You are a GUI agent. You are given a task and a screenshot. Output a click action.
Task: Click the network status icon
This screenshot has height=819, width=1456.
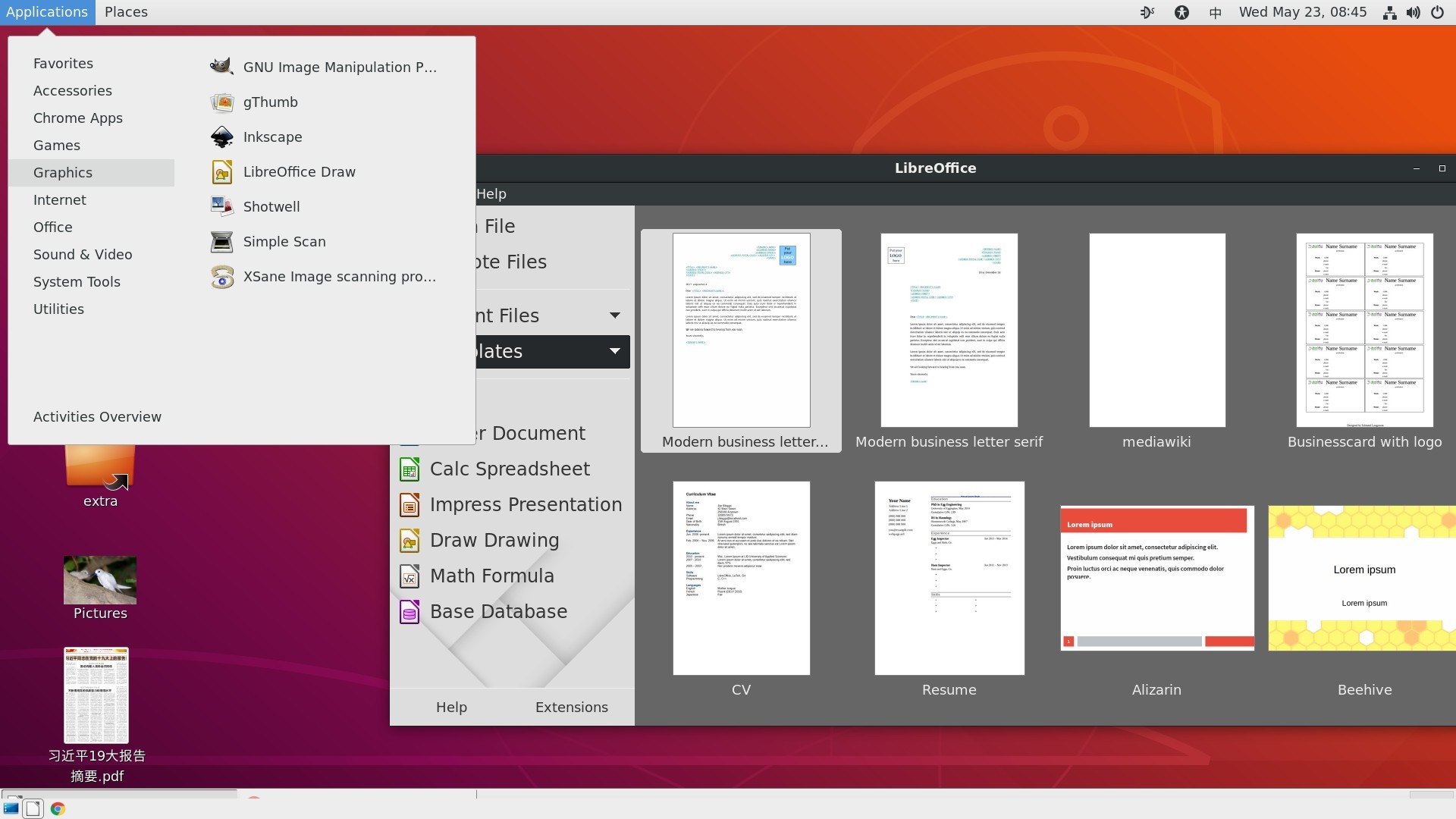[x=1389, y=12]
